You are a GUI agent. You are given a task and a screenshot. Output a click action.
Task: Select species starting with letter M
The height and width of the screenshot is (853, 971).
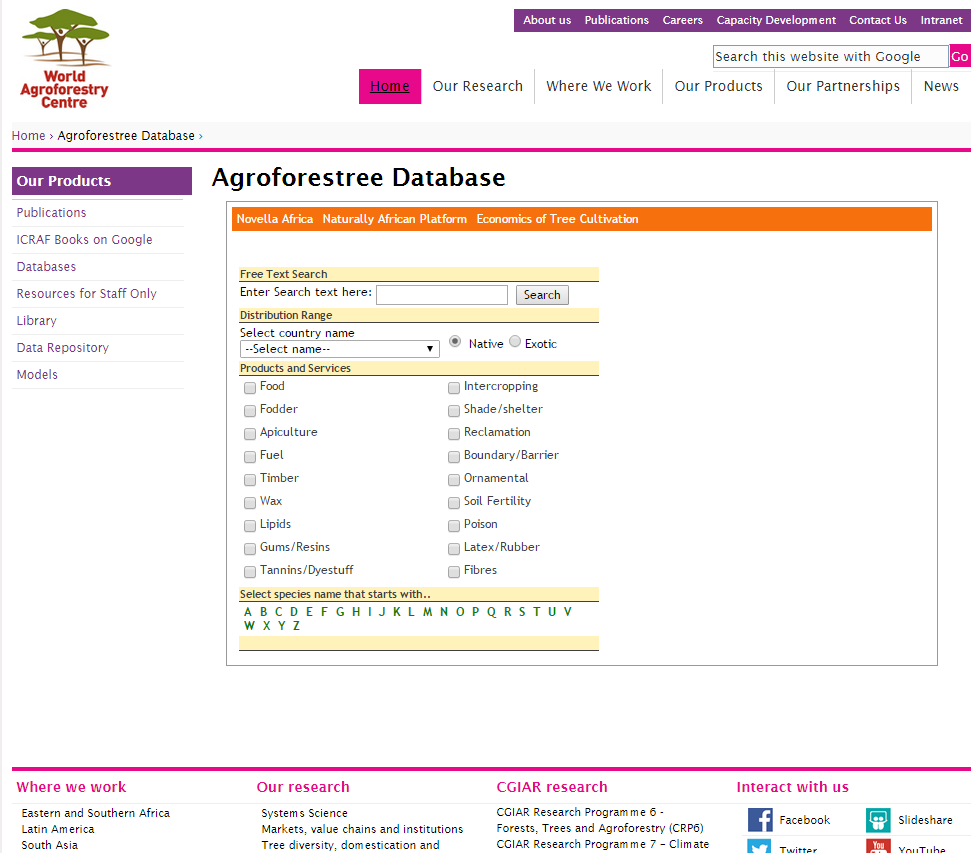click(x=427, y=612)
